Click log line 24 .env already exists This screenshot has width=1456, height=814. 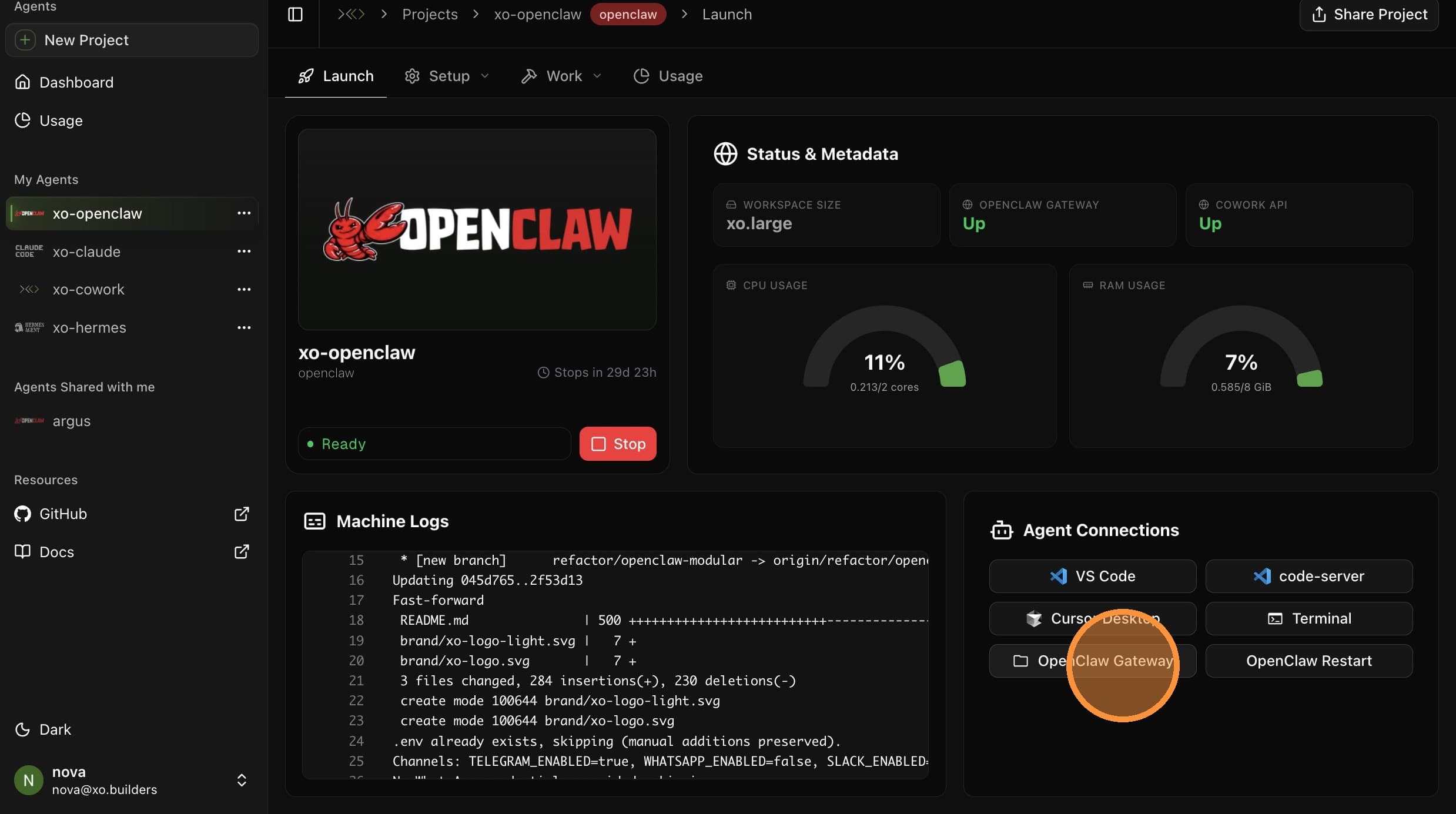point(615,741)
